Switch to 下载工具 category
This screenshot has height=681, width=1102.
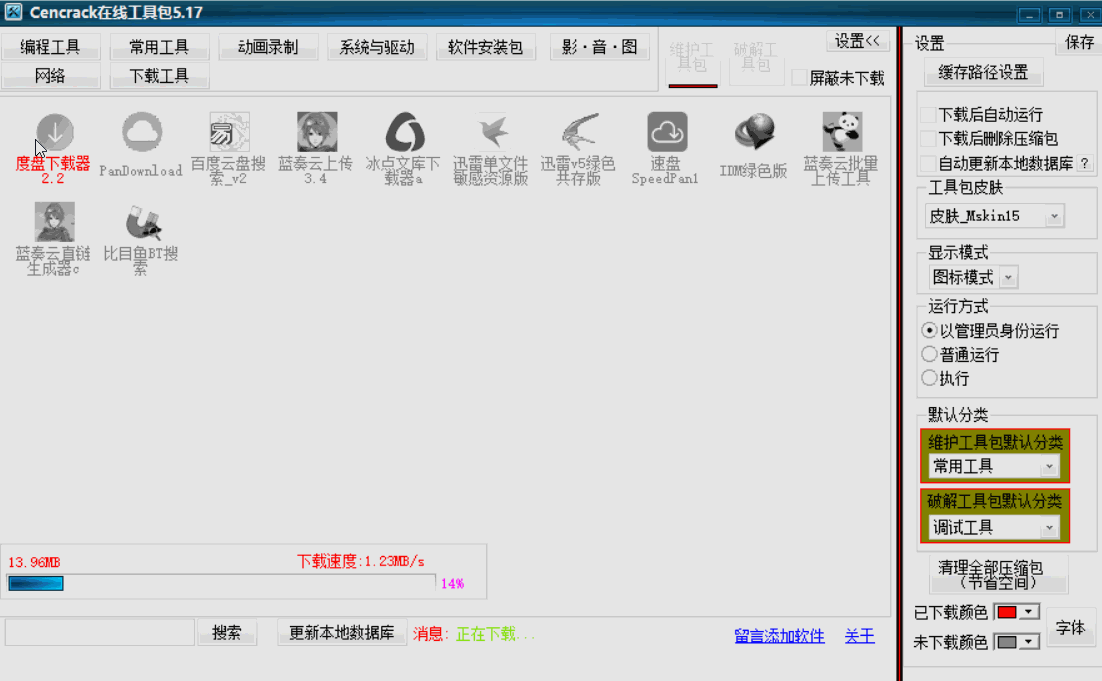tap(159, 76)
